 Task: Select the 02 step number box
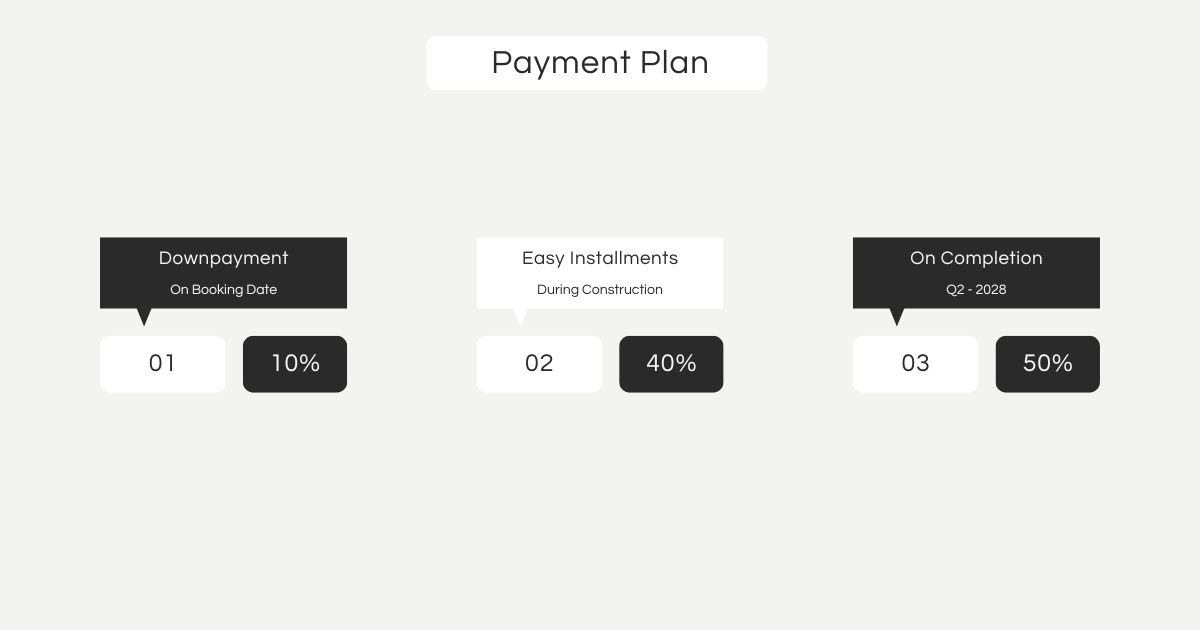pos(539,364)
